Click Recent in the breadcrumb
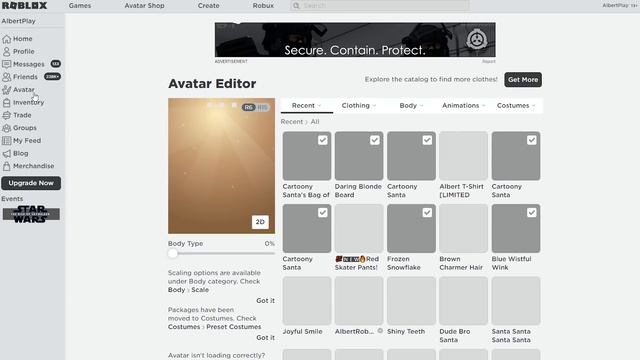The image size is (640, 360). pyautogui.click(x=291, y=122)
